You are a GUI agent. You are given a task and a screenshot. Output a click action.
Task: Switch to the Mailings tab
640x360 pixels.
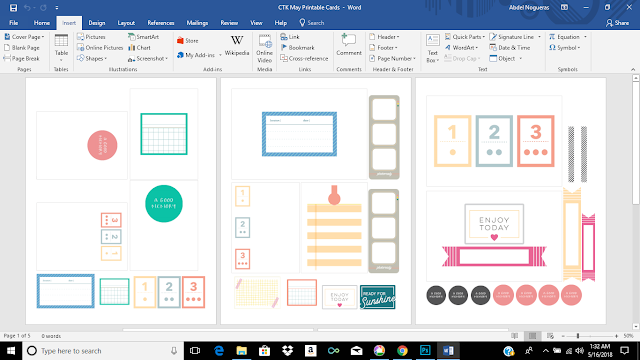(x=197, y=23)
